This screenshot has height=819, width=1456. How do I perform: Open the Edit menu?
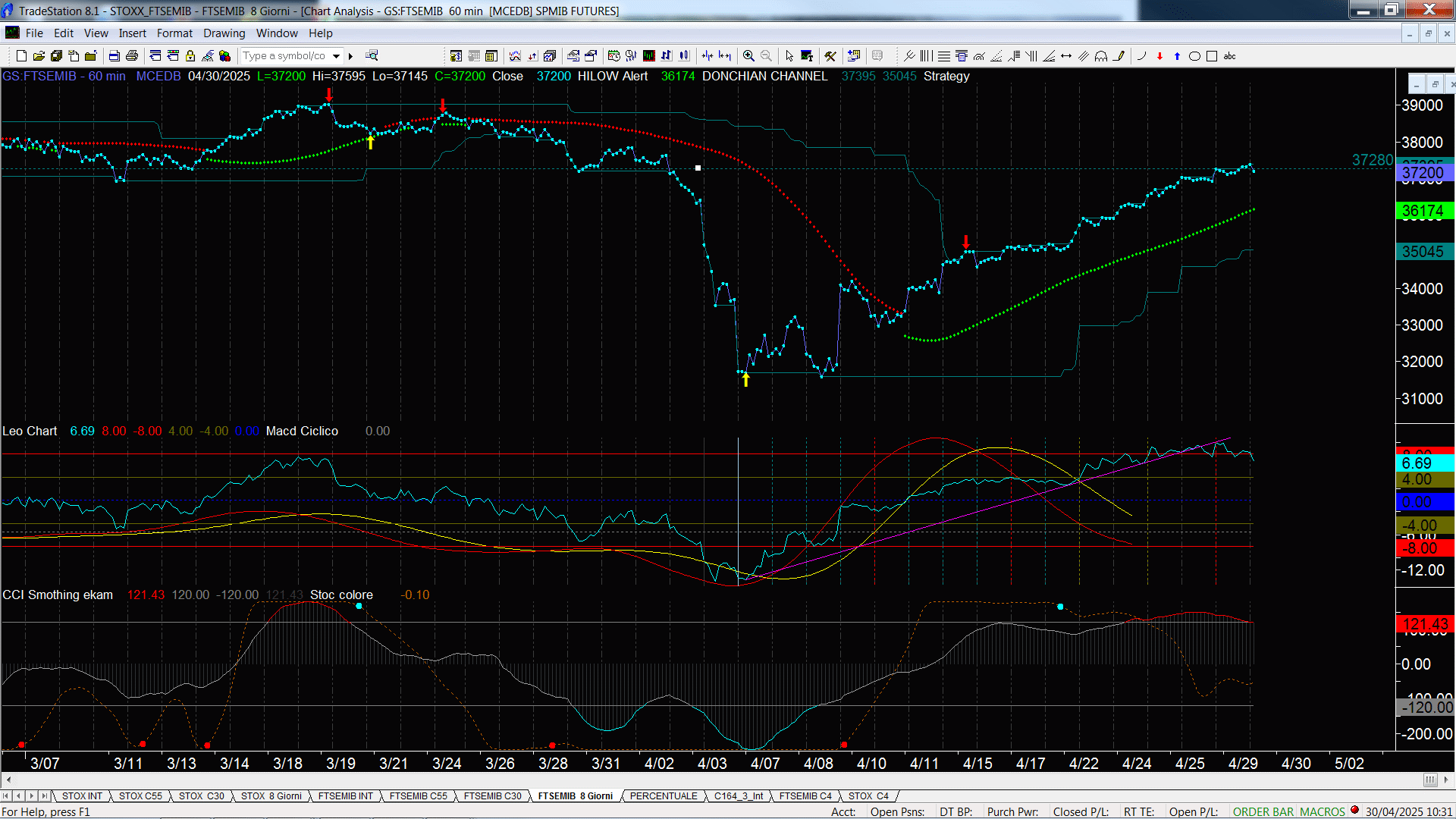(x=64, y=33)
